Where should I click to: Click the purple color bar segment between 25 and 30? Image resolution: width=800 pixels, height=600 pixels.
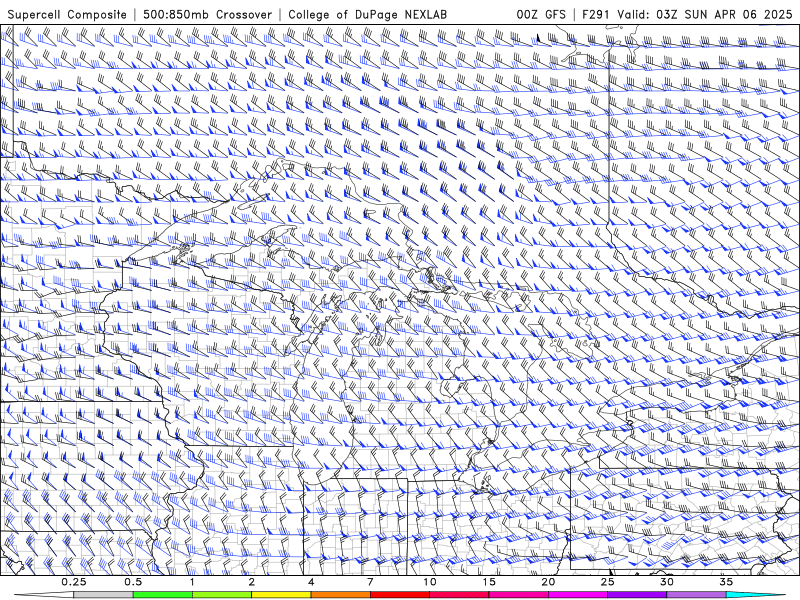tap(637, 595)
